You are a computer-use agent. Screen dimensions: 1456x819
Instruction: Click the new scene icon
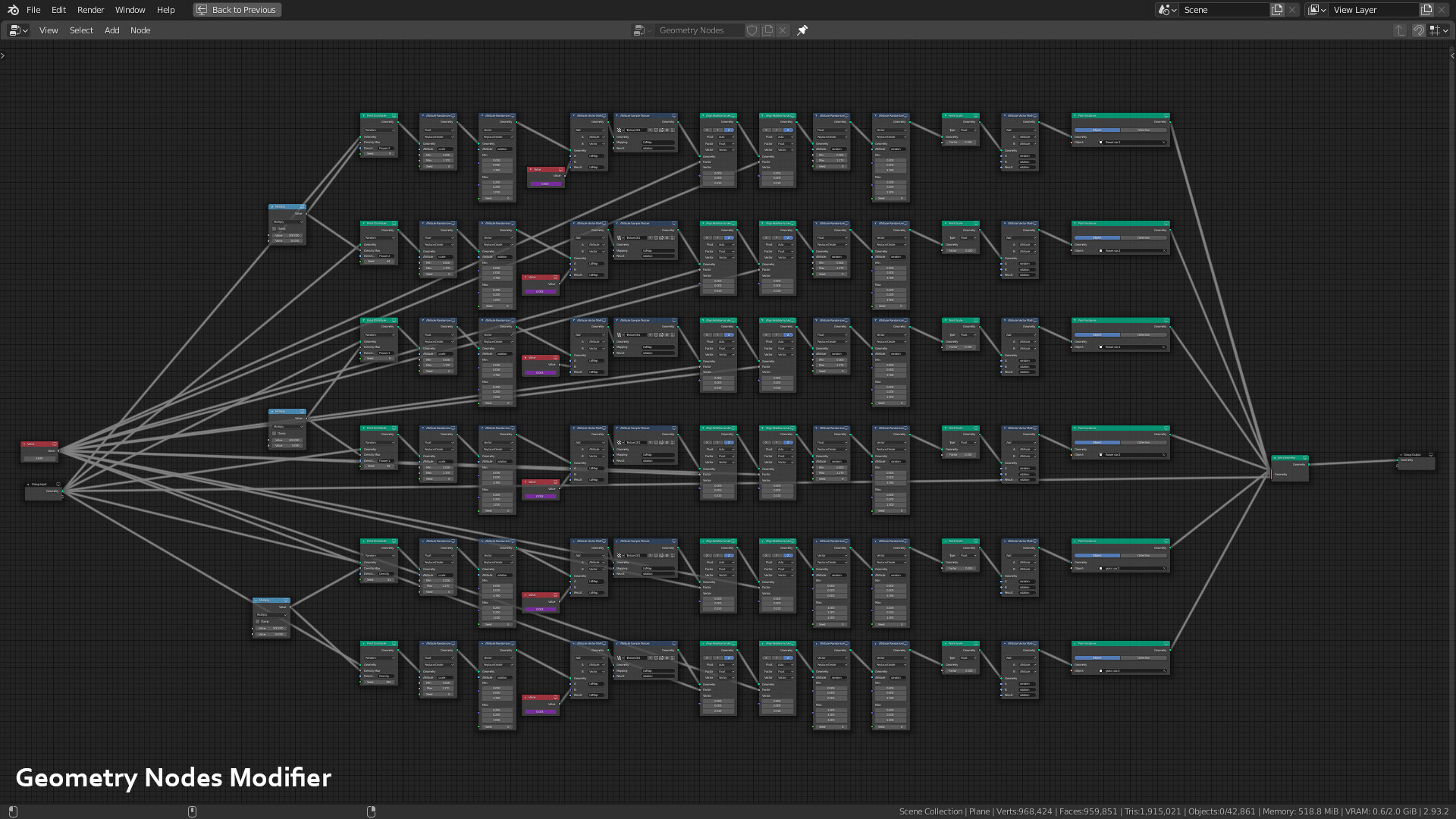click(1277, 10)
